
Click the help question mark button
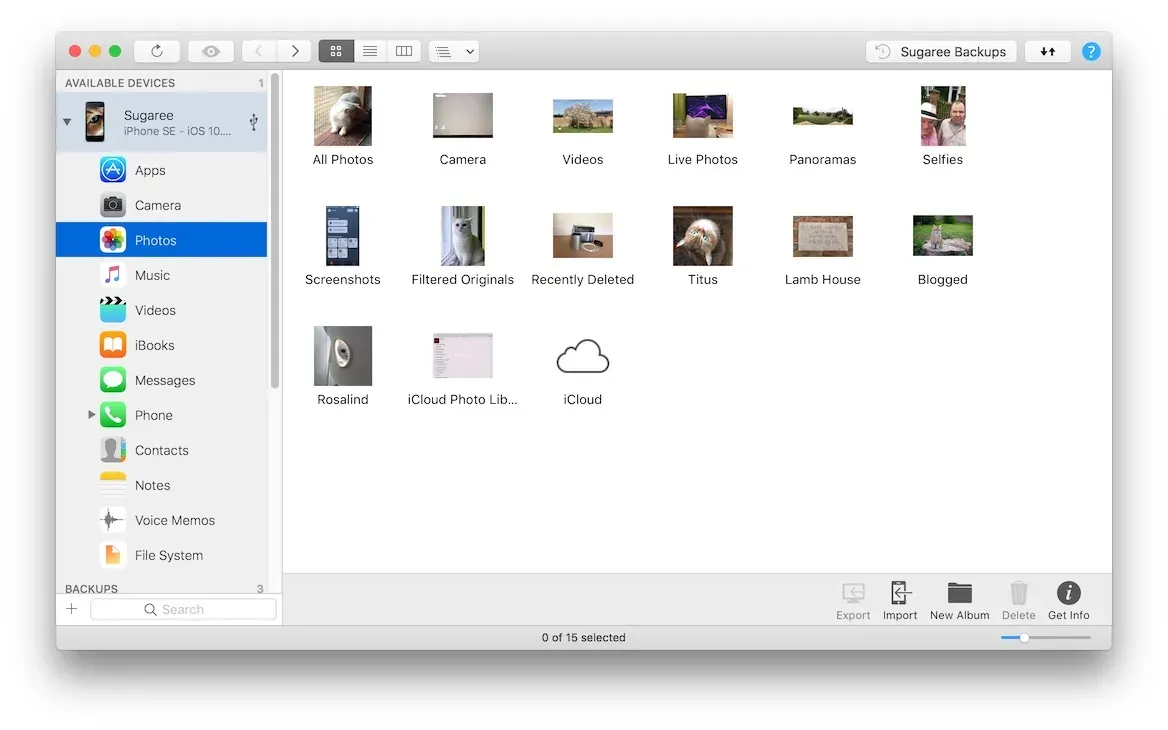point(1091,51)
